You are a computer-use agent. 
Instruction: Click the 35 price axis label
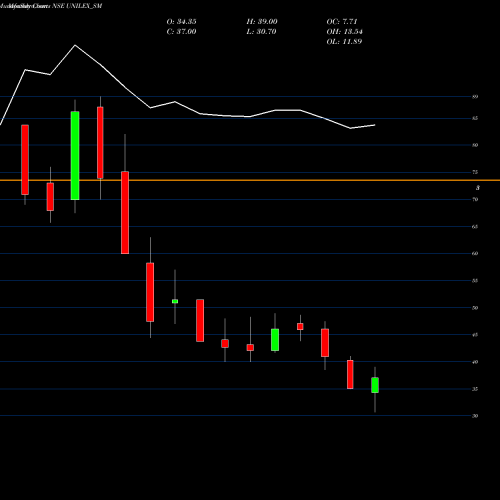(x=475, y=389)
